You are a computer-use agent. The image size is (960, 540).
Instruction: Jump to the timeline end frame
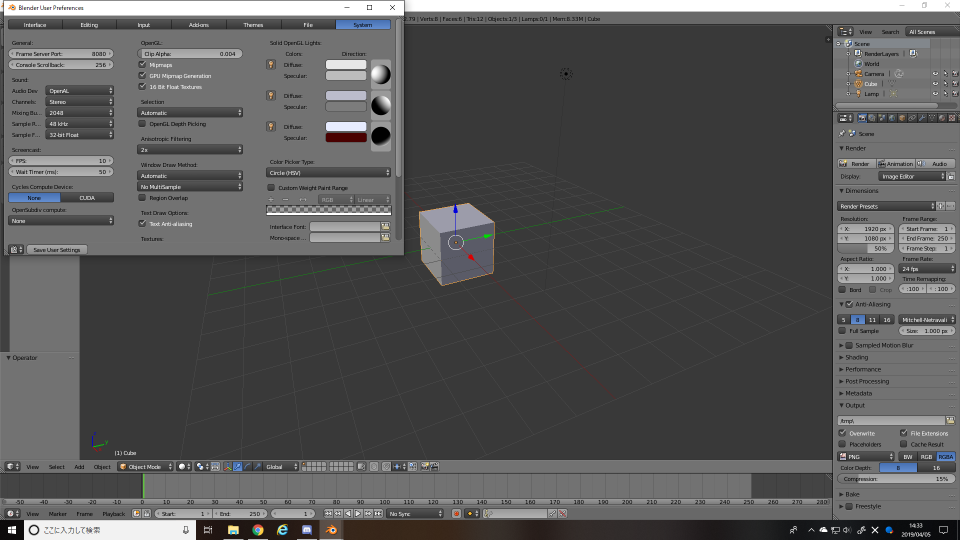coord(378,514)
